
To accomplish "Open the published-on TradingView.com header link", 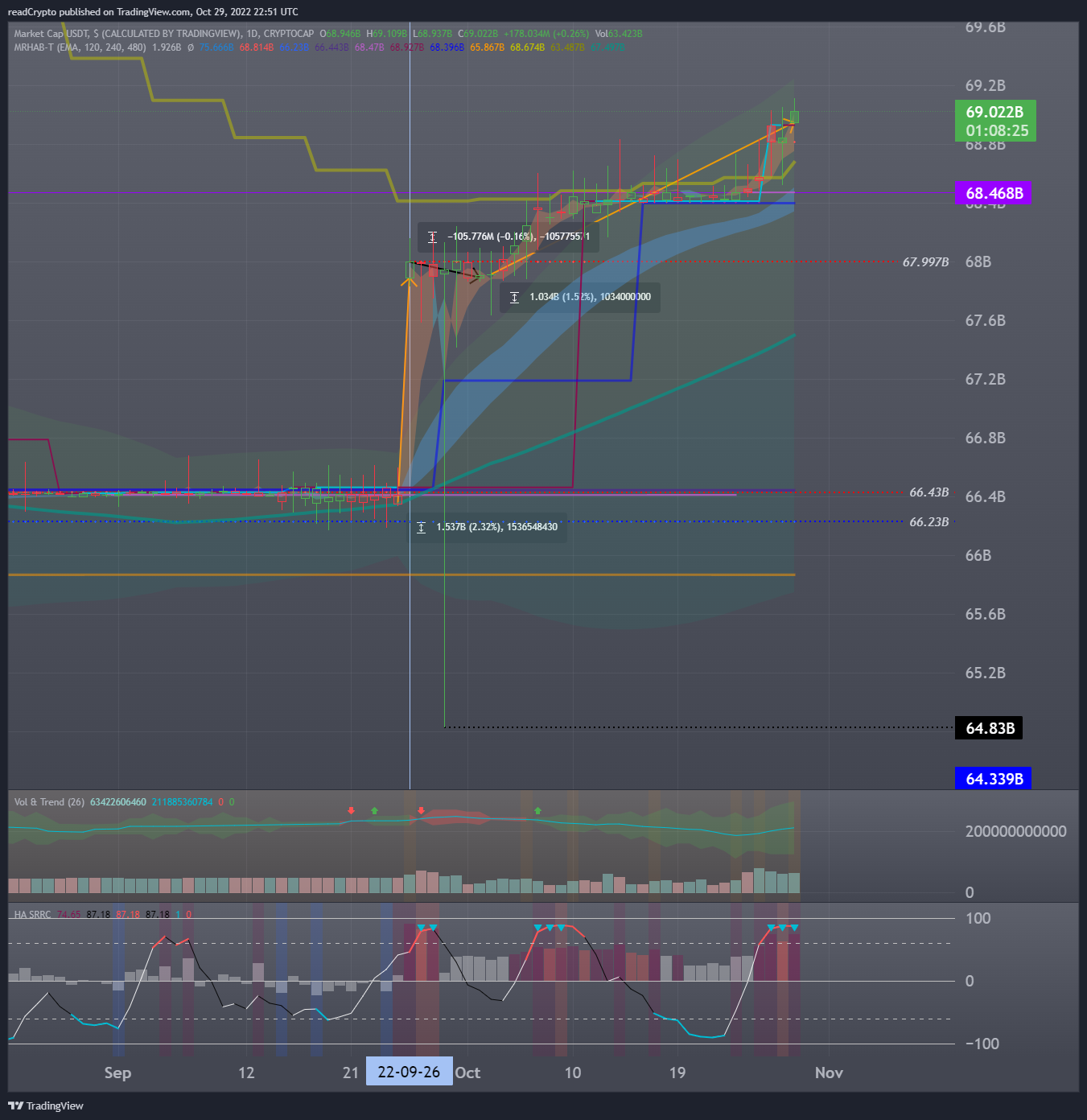I will click(x=153, y=12).
